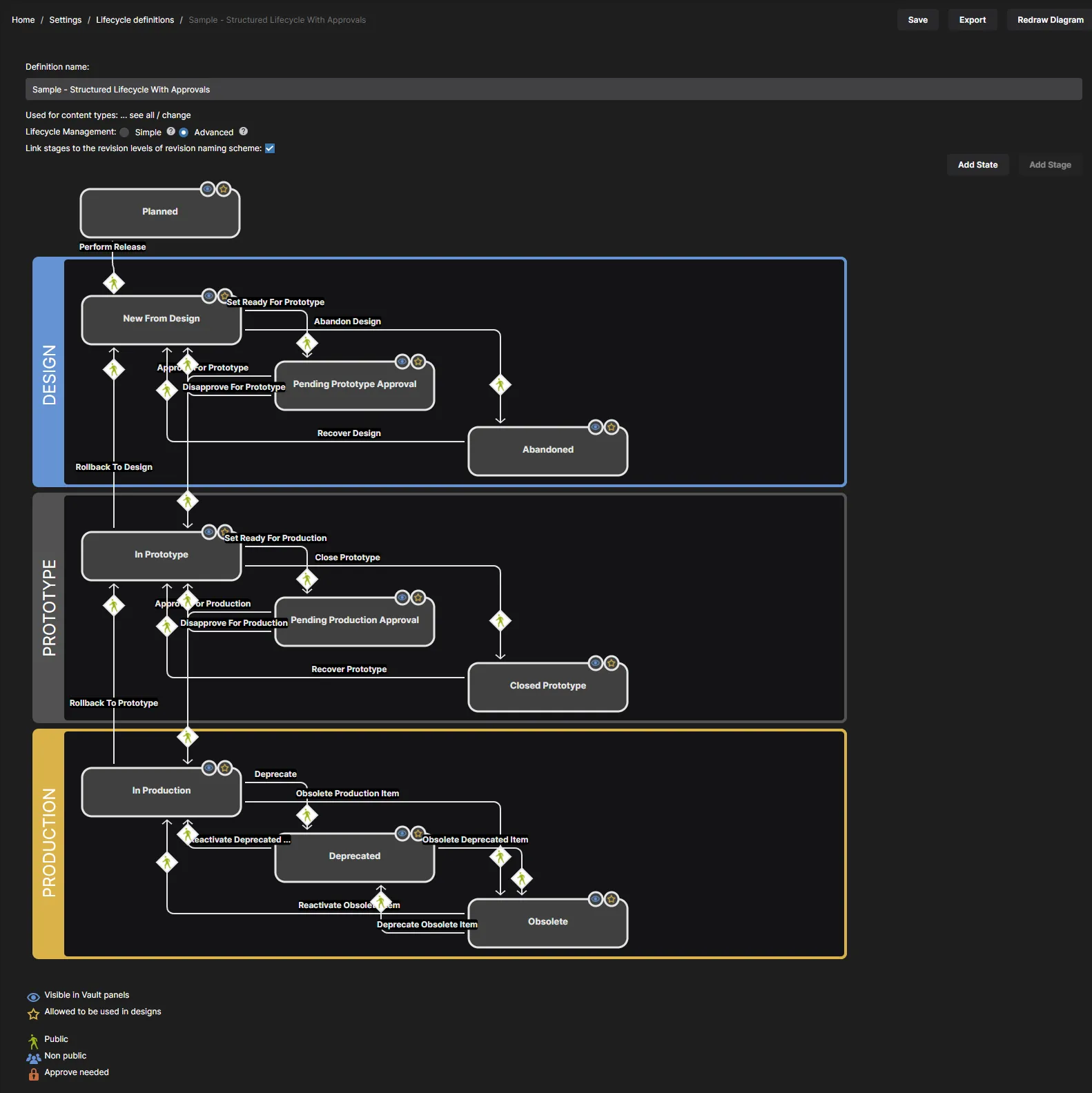Toggle link stages to revision levels checkbox
This screenshot has width=1092, height=1093.
click(270, 148)
